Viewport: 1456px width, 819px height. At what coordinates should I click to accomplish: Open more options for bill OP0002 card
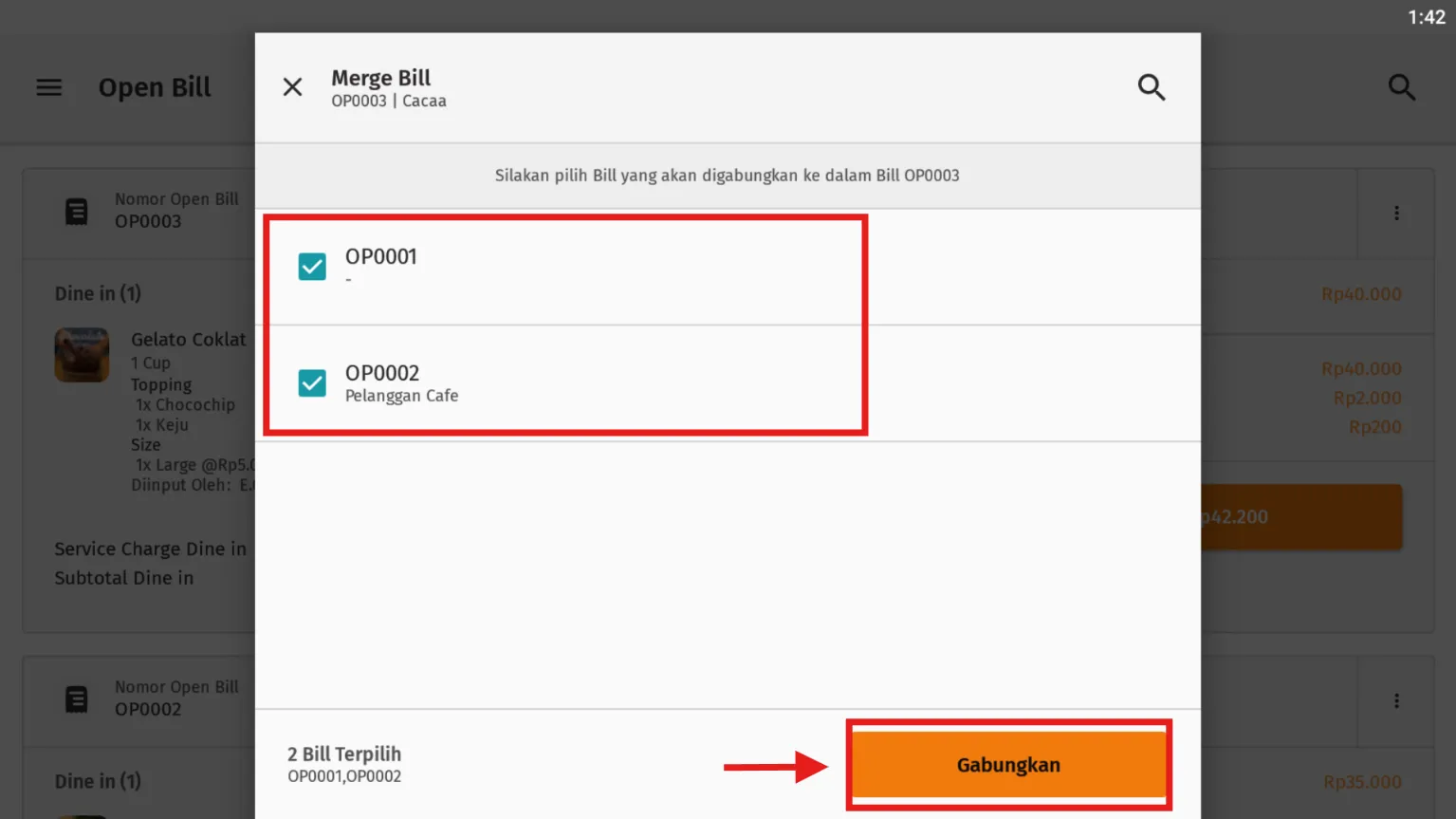pyautogui.click(x=1396, y=701)
